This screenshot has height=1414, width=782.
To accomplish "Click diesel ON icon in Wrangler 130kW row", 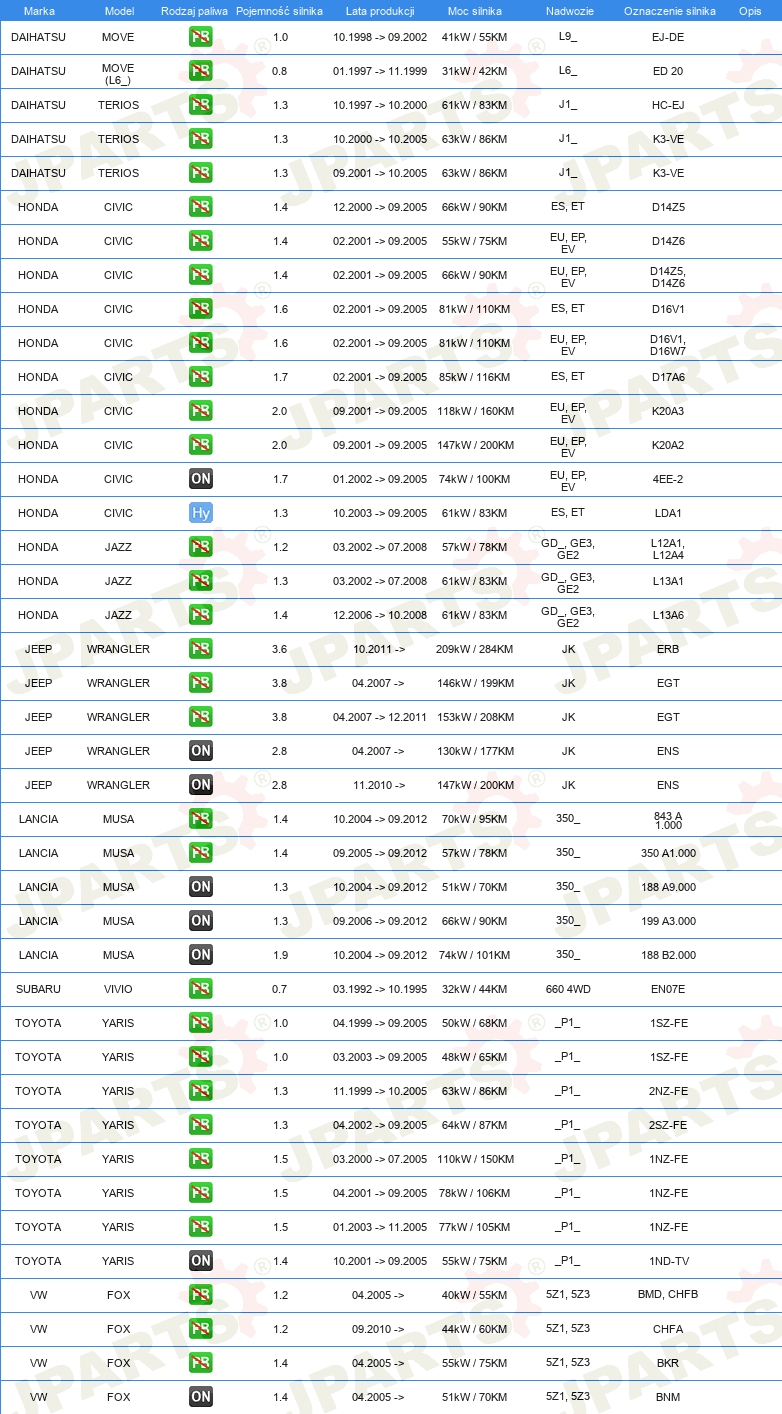I will 201,751.
